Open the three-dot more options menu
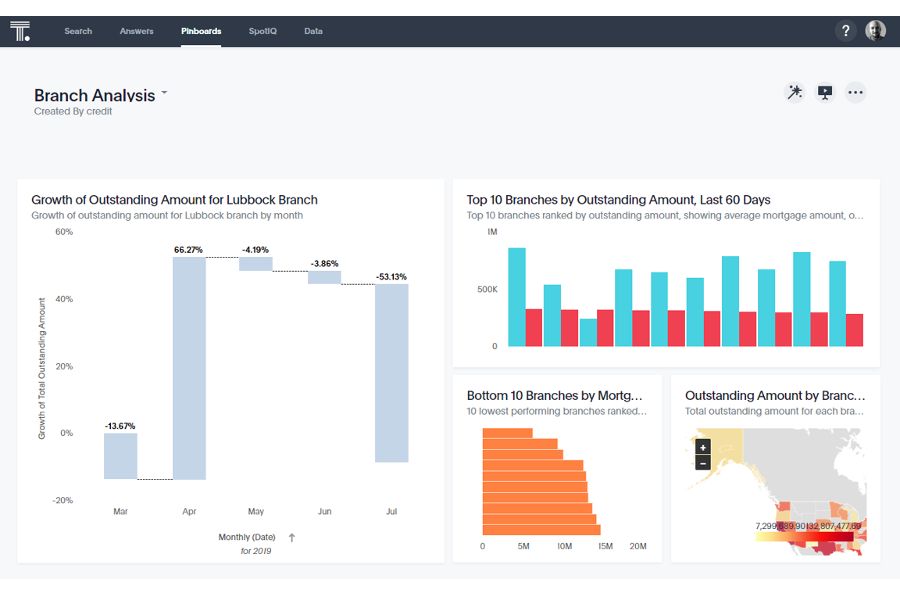900x600 pixels. 855,92
